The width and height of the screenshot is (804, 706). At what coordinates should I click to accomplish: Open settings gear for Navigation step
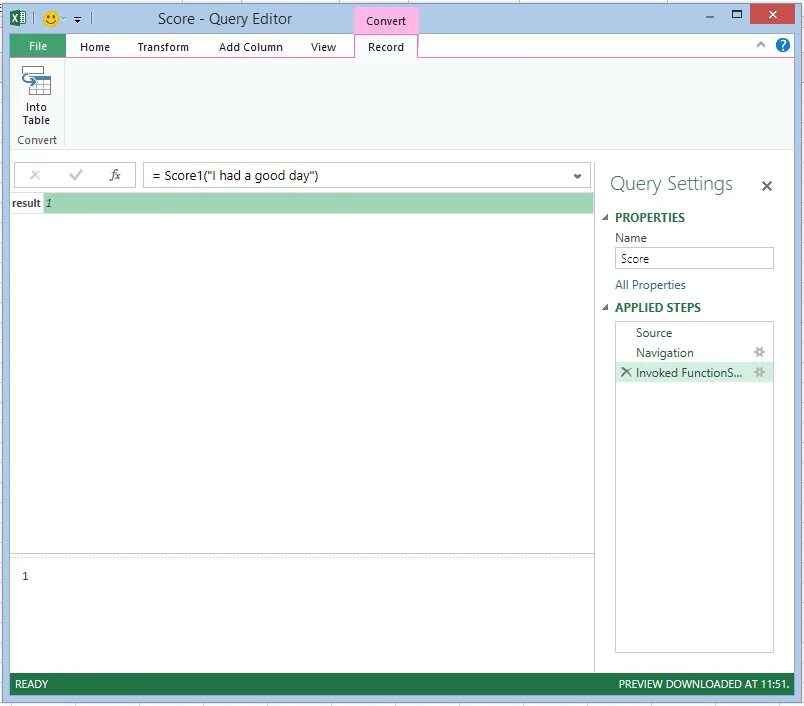(759, 352)
